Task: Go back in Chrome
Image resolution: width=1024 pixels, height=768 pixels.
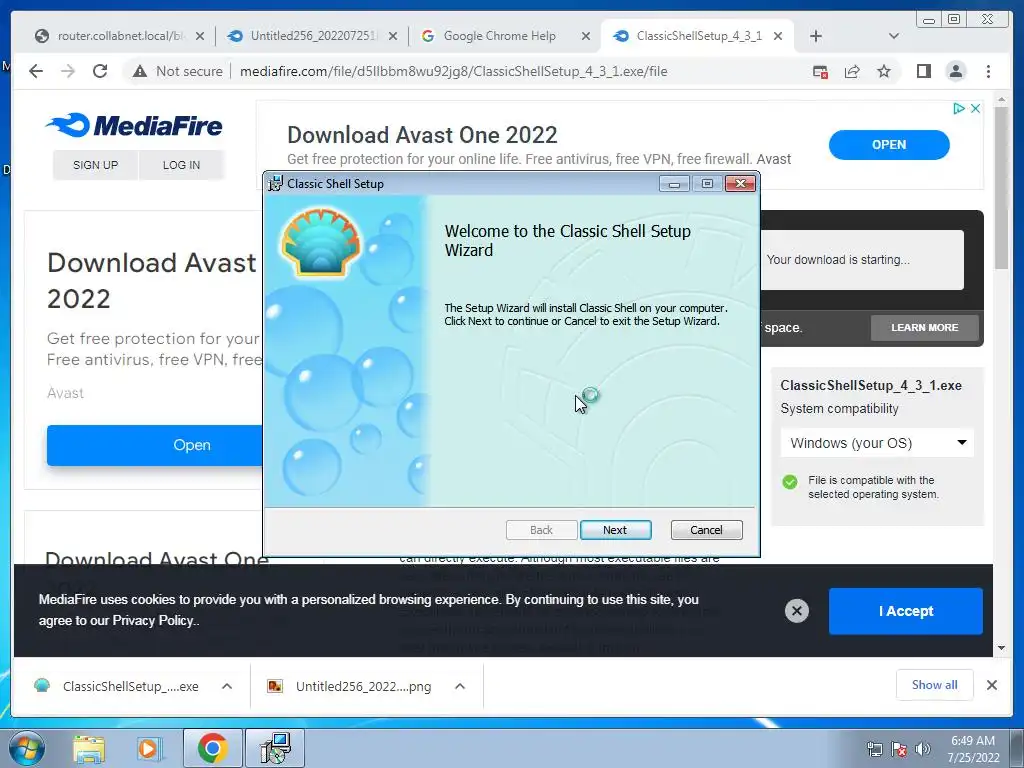Action: click(36, 71)
